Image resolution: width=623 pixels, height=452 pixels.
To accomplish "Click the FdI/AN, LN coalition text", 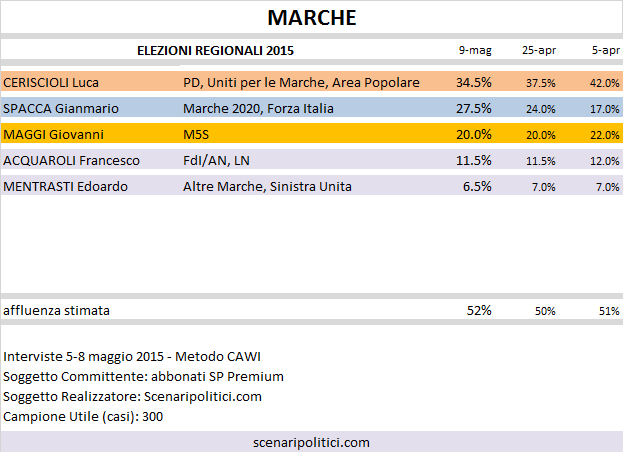I will tap(216, 160).
